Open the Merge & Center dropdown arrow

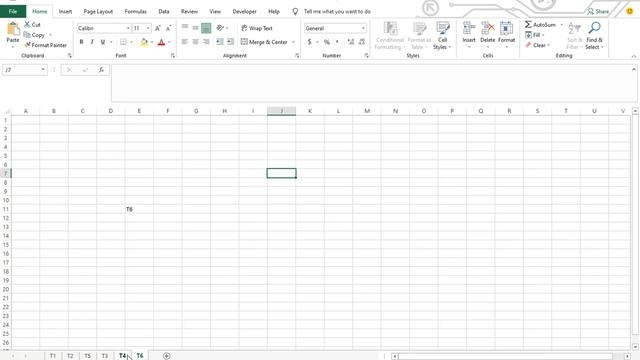point(293,42)
